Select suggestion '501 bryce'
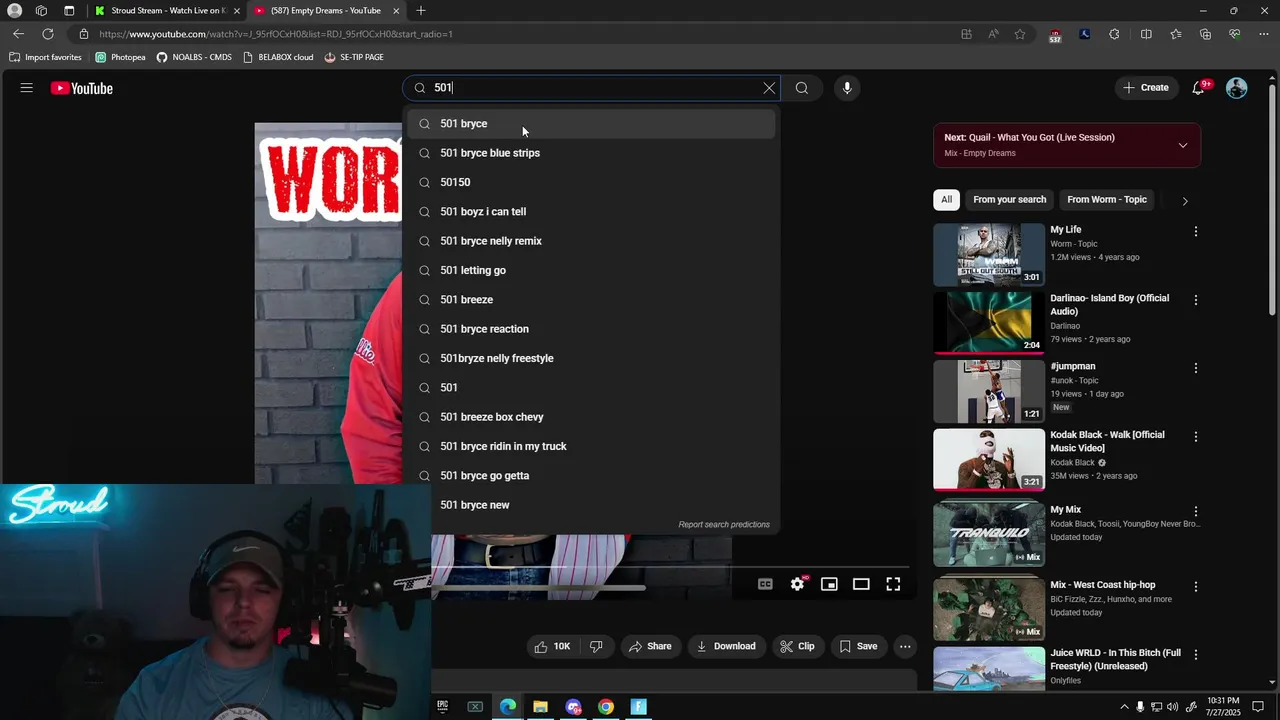 [x=591, y=124]
